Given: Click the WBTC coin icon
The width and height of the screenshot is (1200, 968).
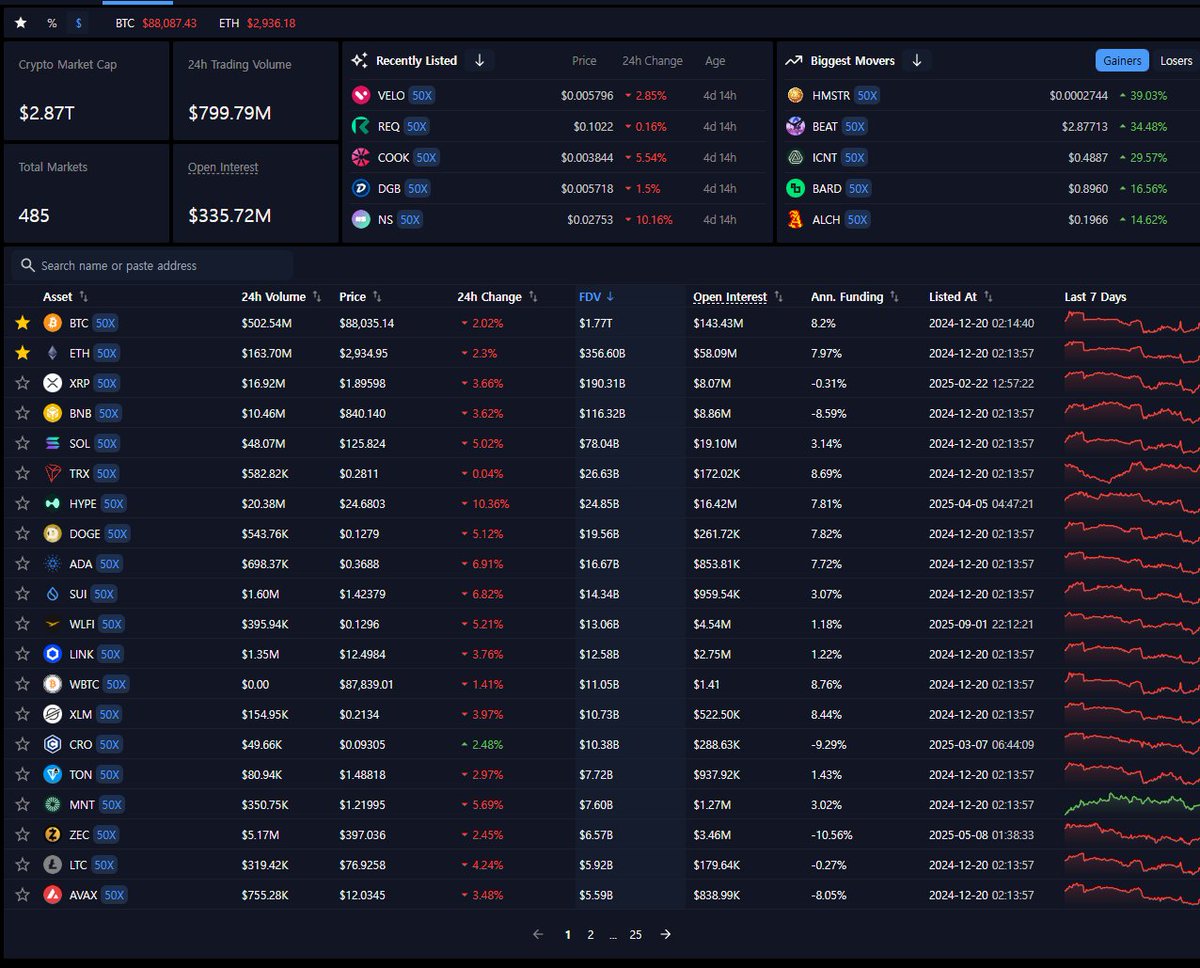Looking at the screenshot, I should point(52,684).
